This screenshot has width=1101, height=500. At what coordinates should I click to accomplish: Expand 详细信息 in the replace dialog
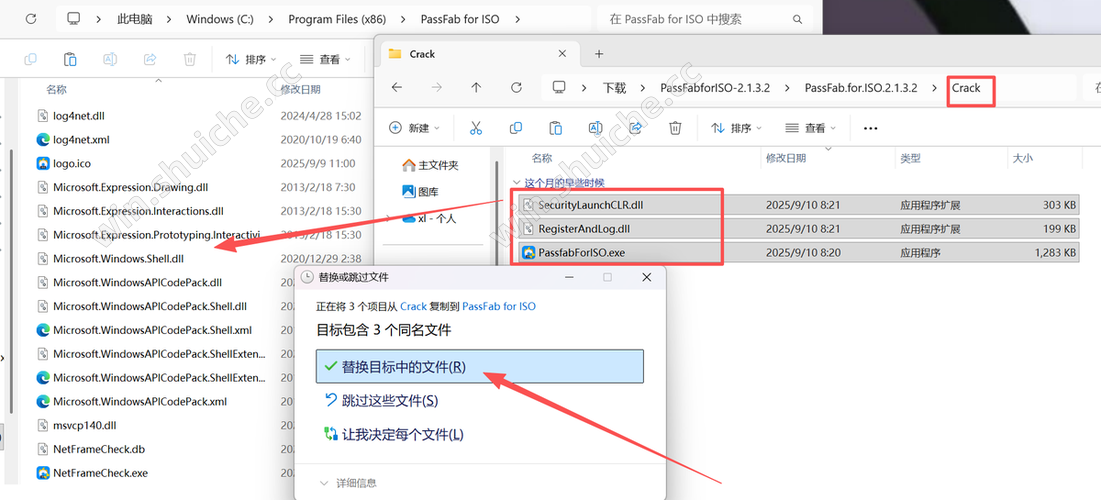[348, 483]
